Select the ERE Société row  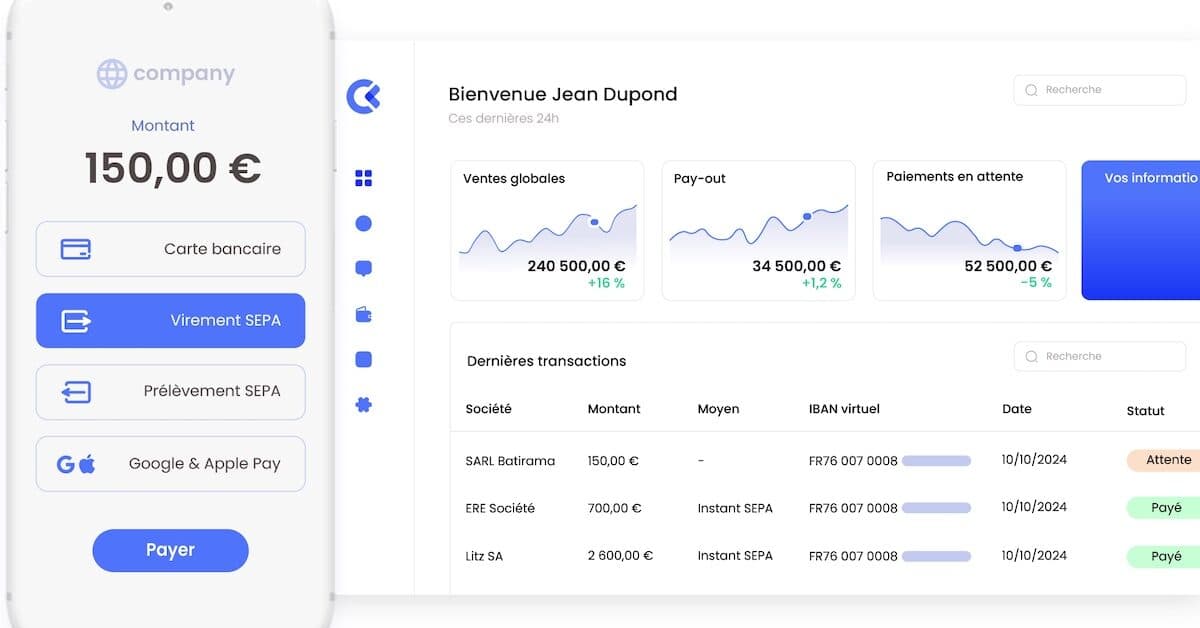coord(825,508)
